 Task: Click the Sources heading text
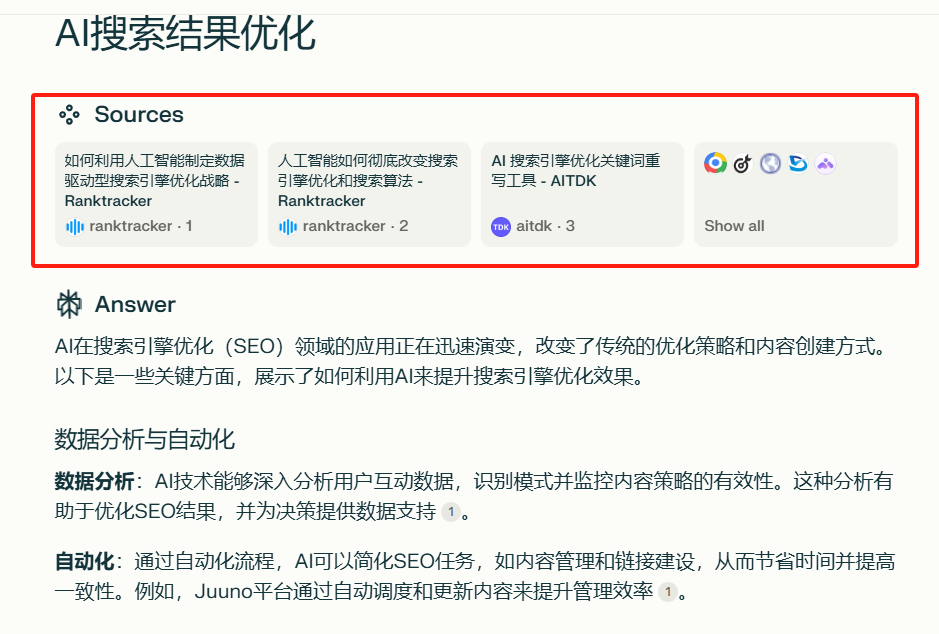pos(139,114)
